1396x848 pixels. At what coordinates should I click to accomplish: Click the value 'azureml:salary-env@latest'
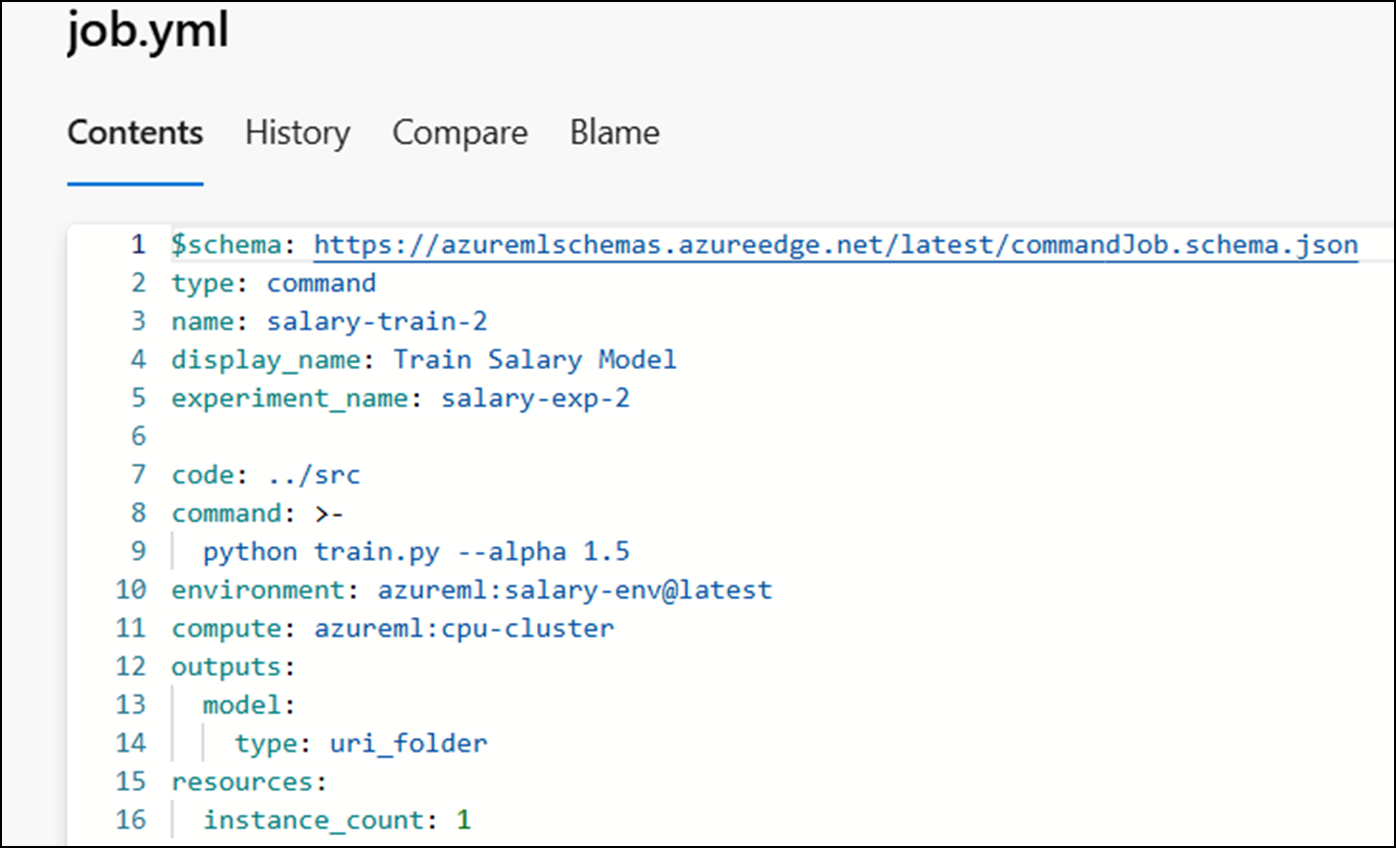(575, 590)
